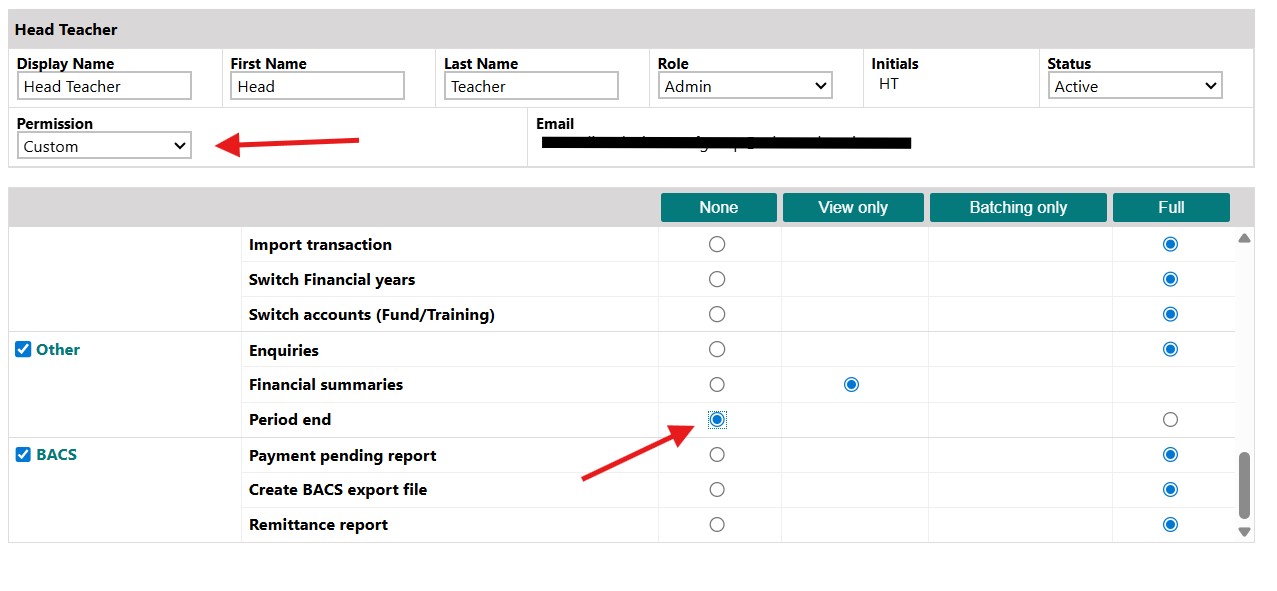1277x591 pixels.
Task: Uncheck the Other permissions category checkbox
Action: point(23,349)
